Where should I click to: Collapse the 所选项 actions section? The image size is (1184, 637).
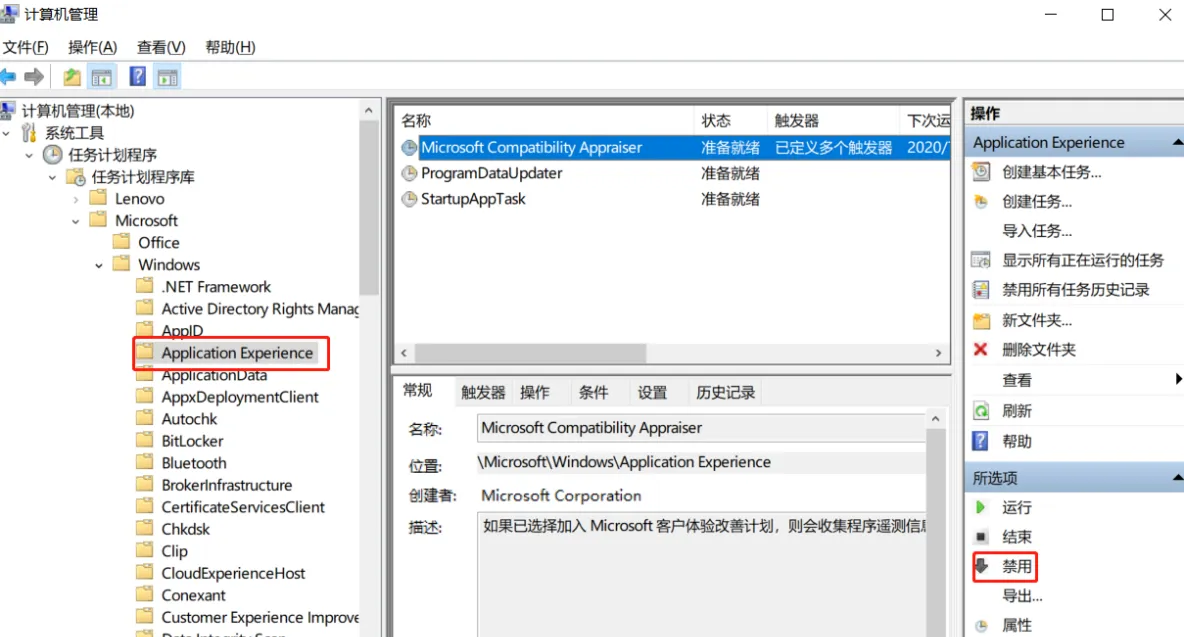(1177, 477)
